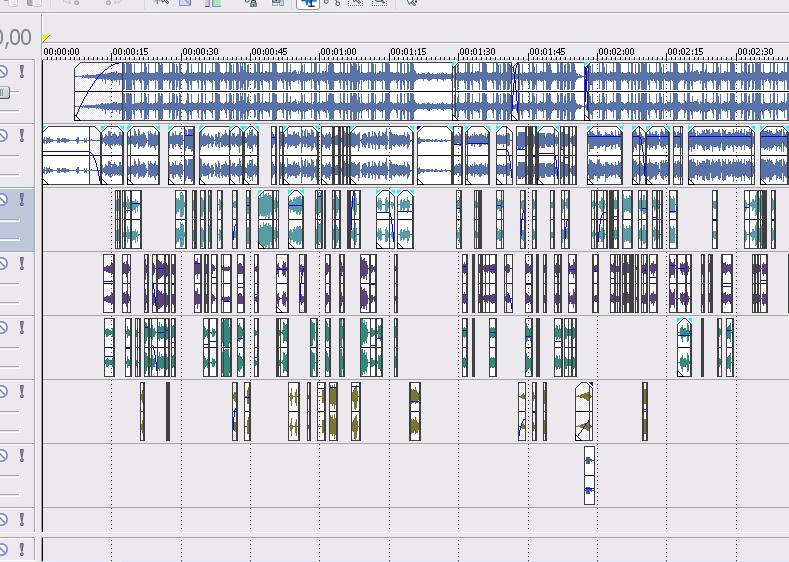Mute the seventh track holding one clip
The height and width of the screenshot is (562, 789).
coord(4,455)
